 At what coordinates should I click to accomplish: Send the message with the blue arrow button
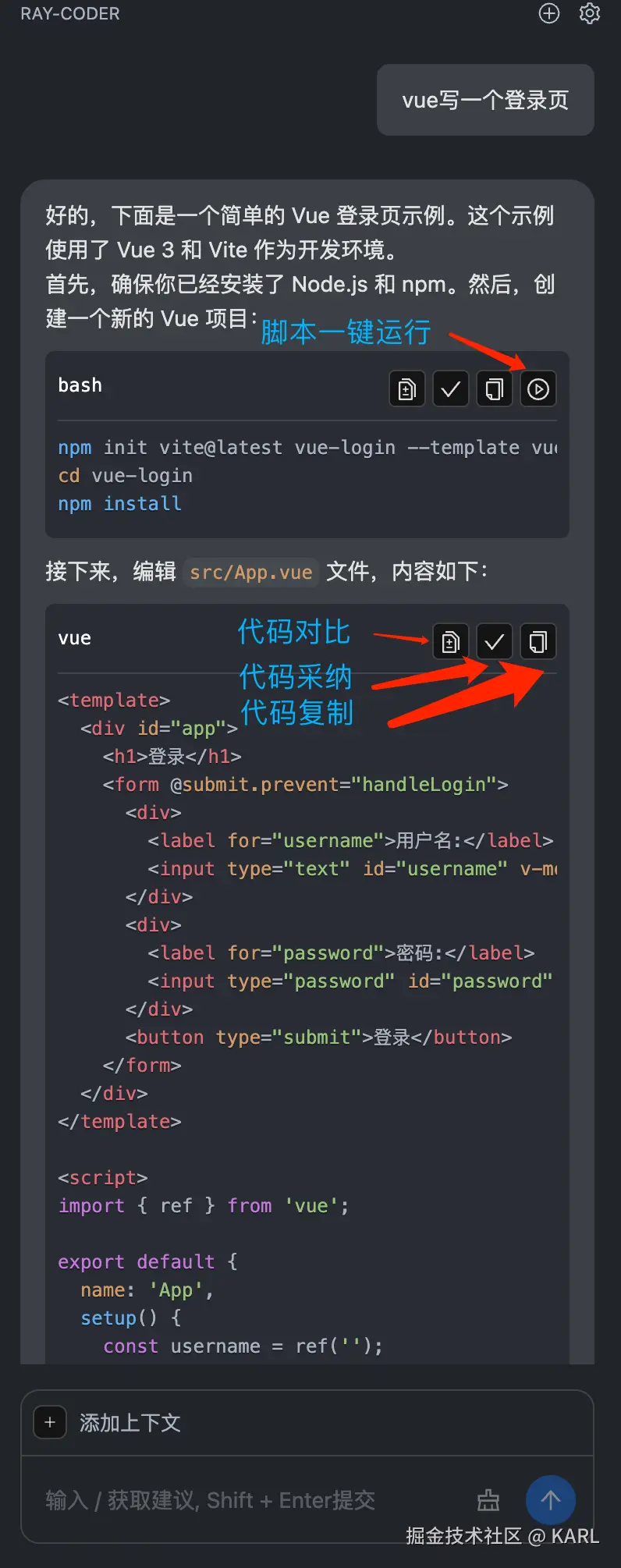click(551, 1499)
